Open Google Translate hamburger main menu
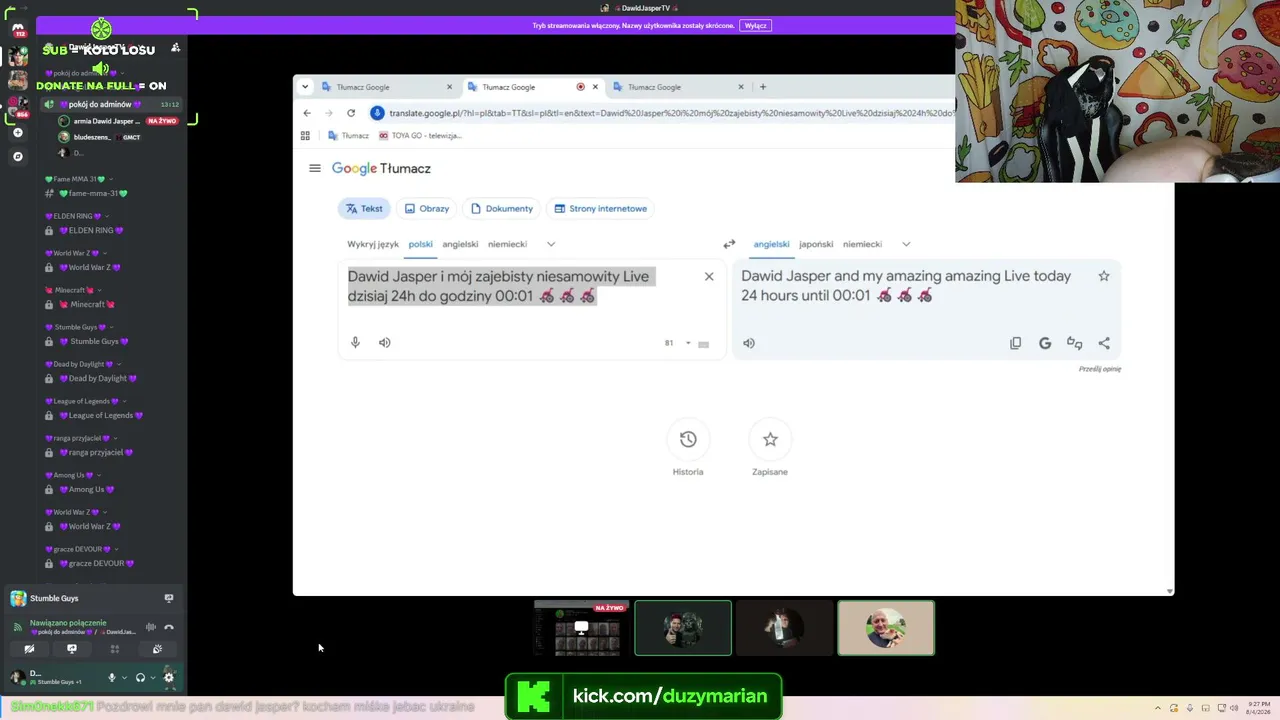Screen dimensions: 1280x720 [x=315, y=168]
